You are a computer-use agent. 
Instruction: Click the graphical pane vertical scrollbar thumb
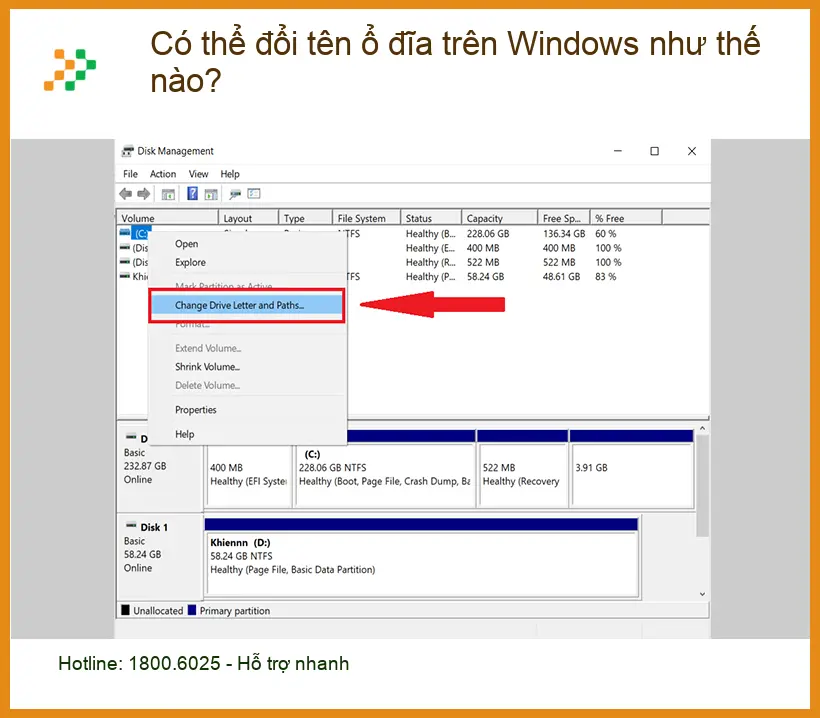pyautogui.click(x=702, y=486)
